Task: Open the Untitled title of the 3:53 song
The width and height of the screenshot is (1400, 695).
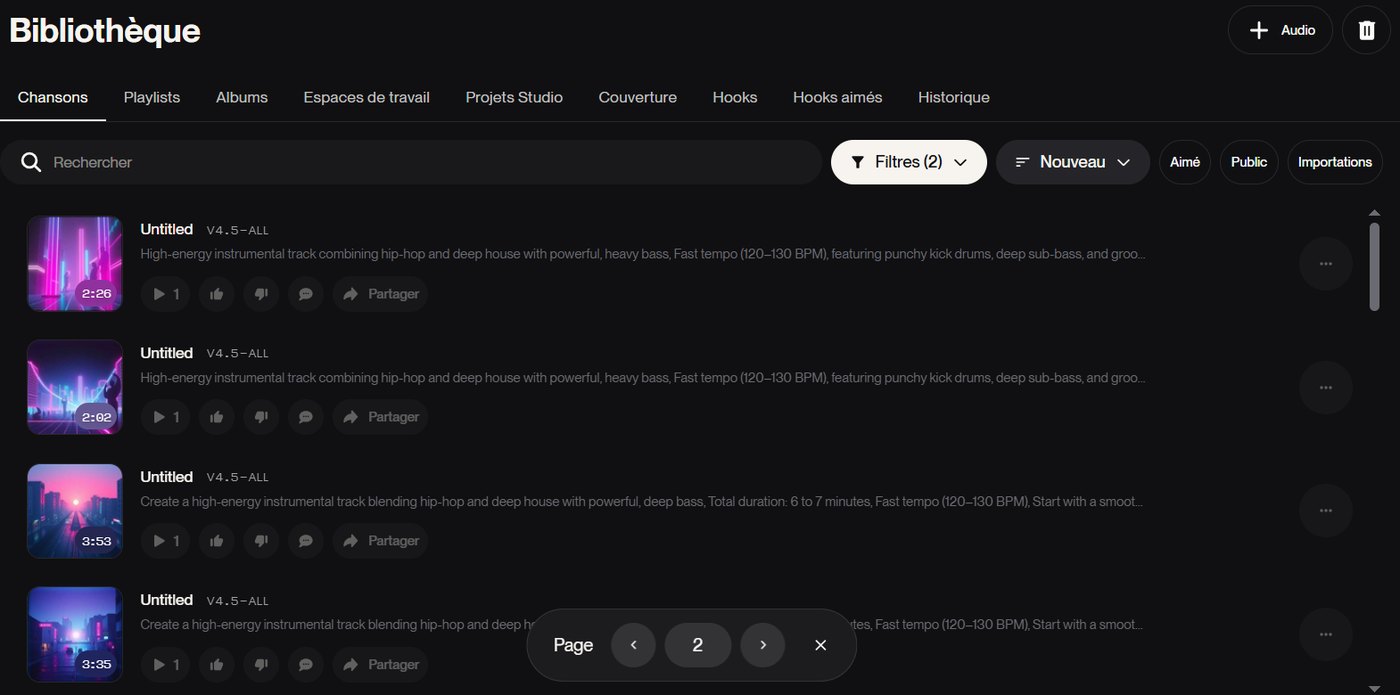Action: tap(166, 477)
